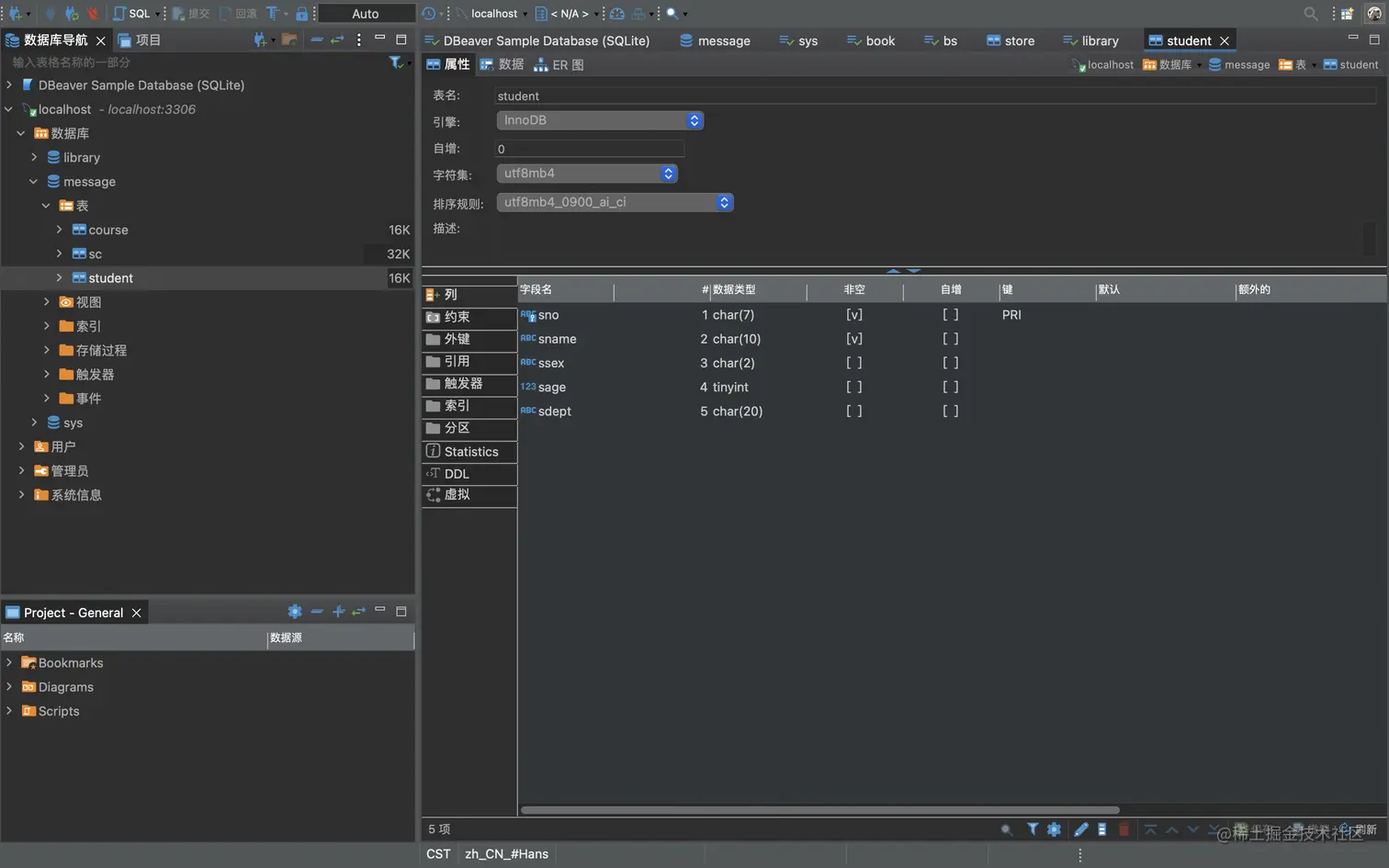Click the search magnifier icon beside the gauge
This screenshot has height=868, width=1389.
click(x=672, y=14)
